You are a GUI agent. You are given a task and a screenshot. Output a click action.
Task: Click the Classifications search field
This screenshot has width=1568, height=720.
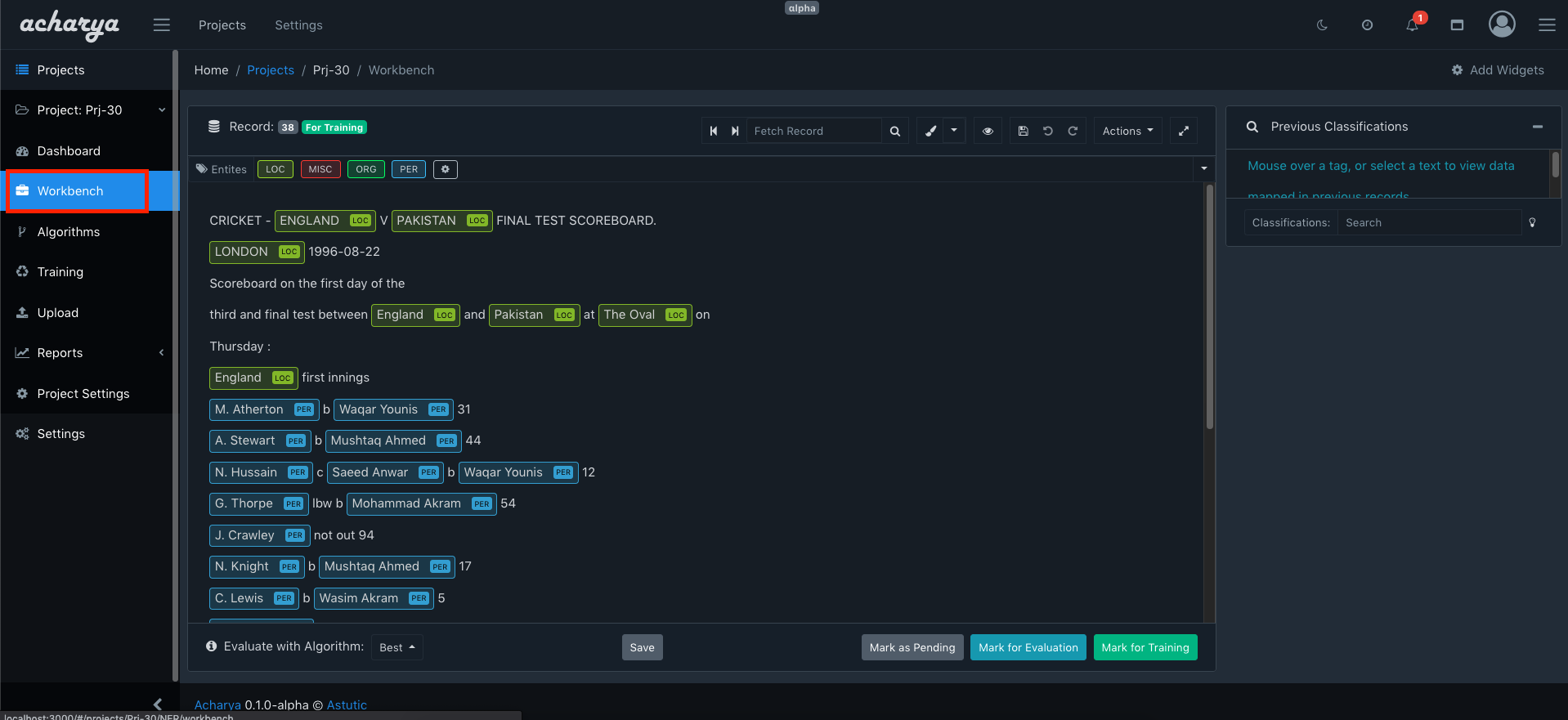[1429, 222]
